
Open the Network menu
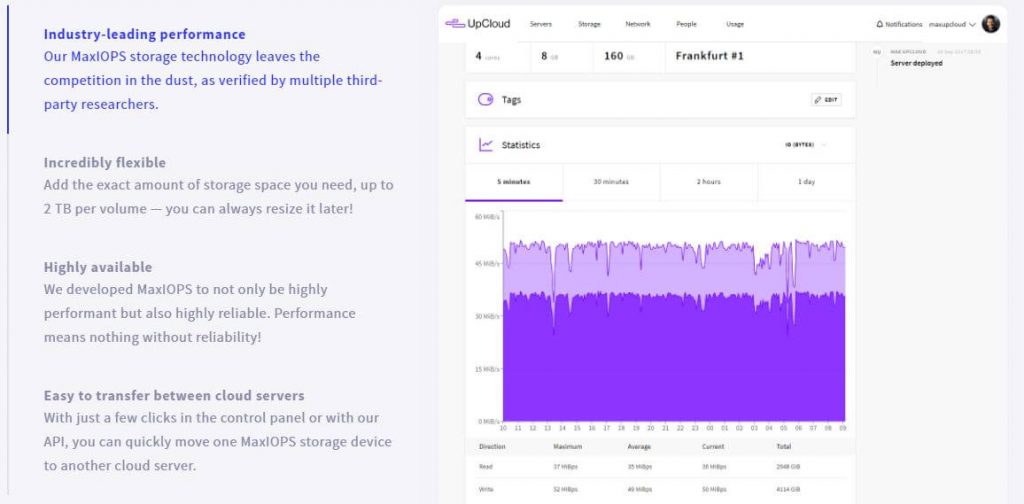tap(637, 24)
